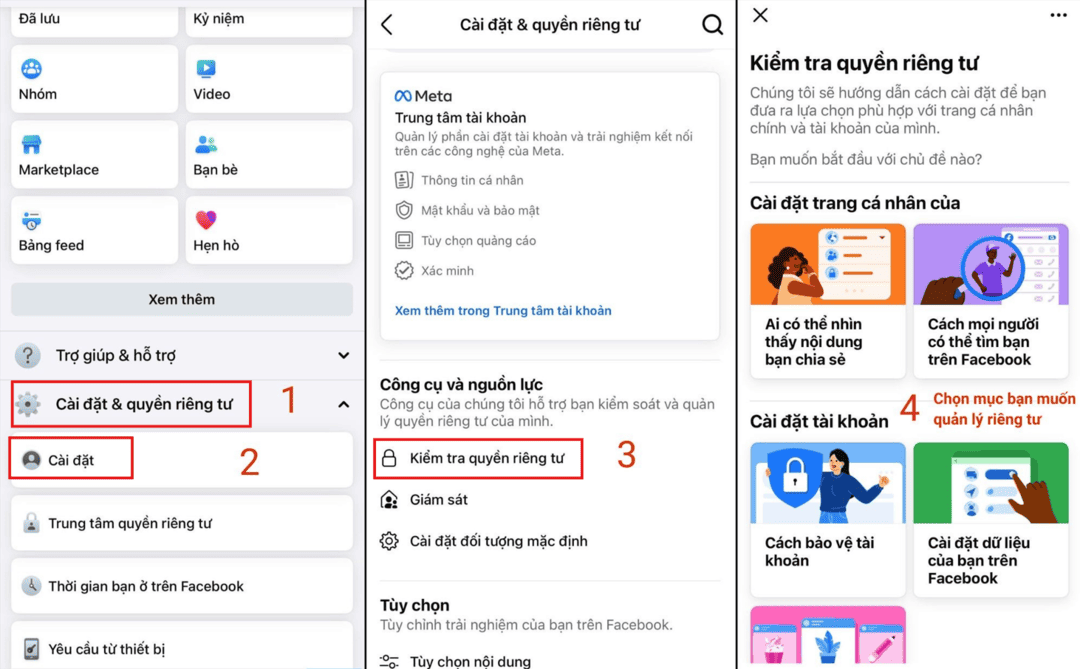Open the Nhóm groups icon
Image resolution: width=1080 pixels, height=669 pixels.
tap(31, 69)
